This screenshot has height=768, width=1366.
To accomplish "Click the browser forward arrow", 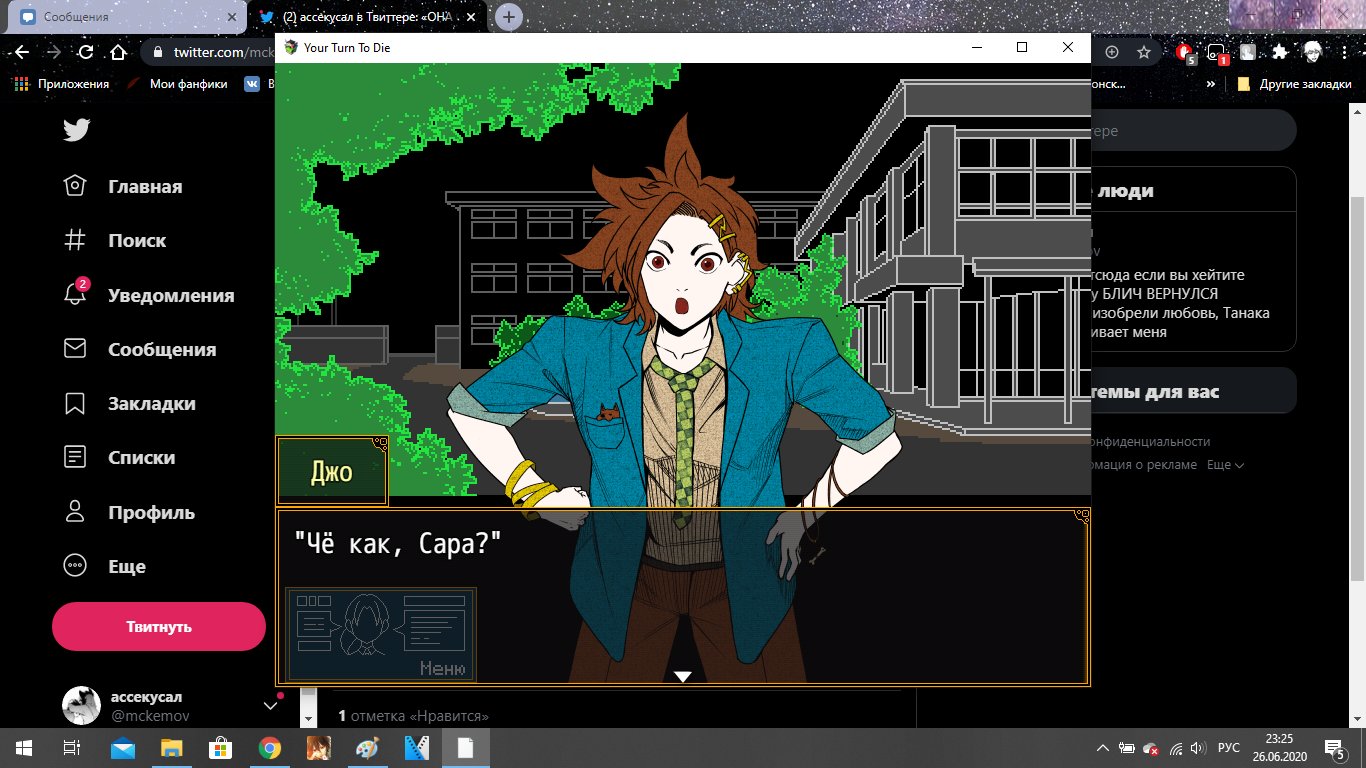I will (x=54, y=52).
